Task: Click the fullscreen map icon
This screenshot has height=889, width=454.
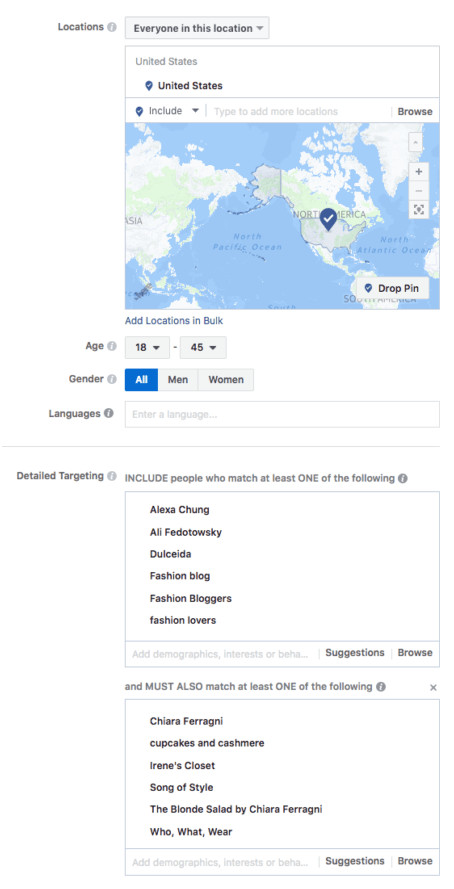Action: pyautogui.click(x=418, y=210)
